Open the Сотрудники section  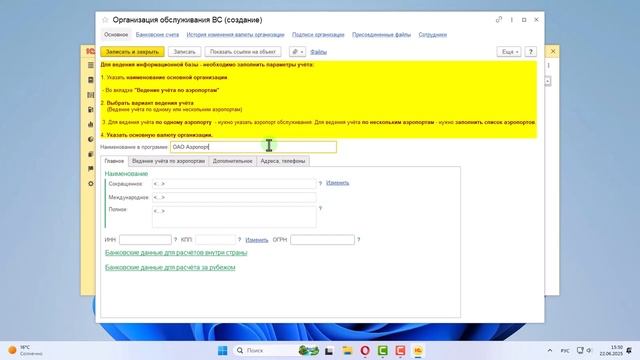(x=433, y=35)
